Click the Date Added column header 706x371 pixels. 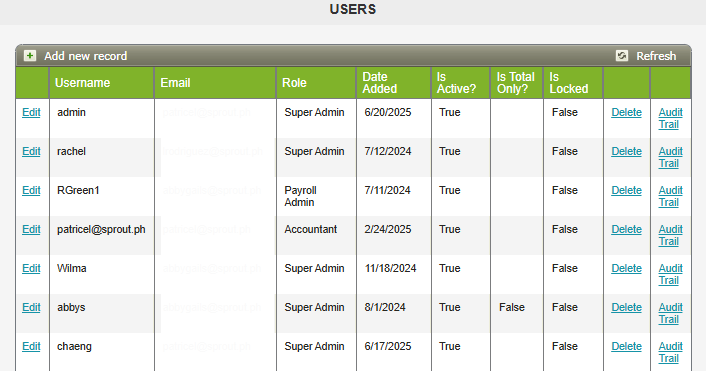(380, 83)
